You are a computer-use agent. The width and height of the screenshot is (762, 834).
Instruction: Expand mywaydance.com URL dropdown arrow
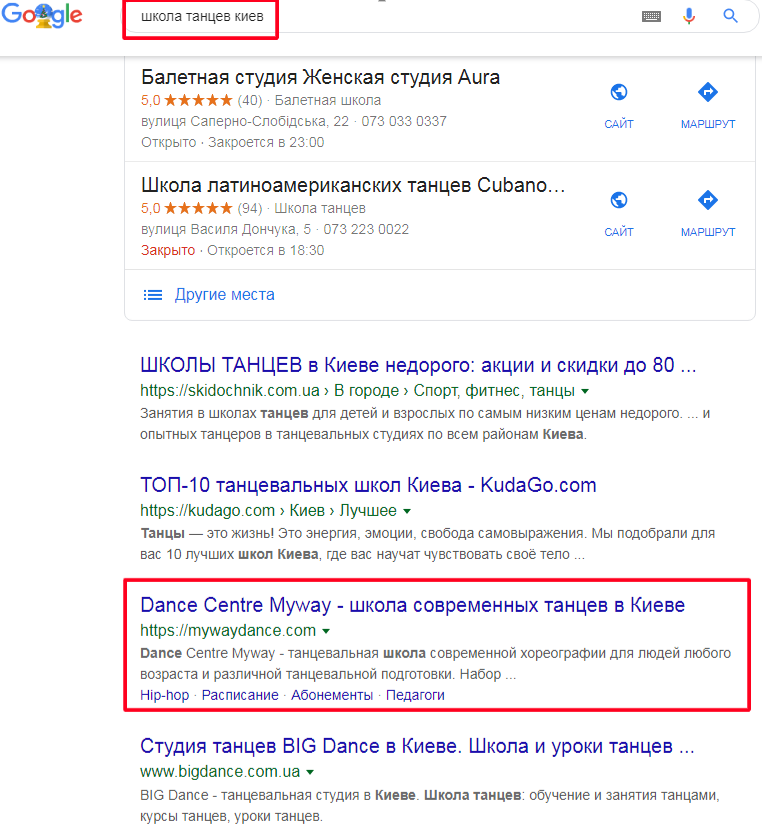point(326,631)
